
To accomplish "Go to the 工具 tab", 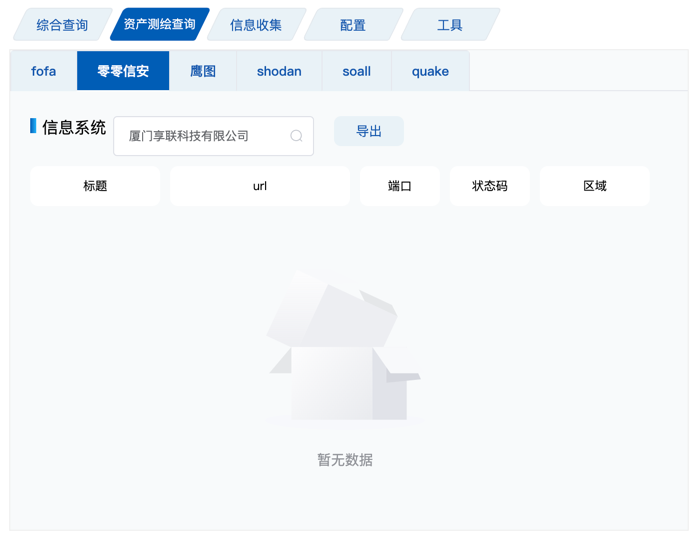I will click(450, 24).
